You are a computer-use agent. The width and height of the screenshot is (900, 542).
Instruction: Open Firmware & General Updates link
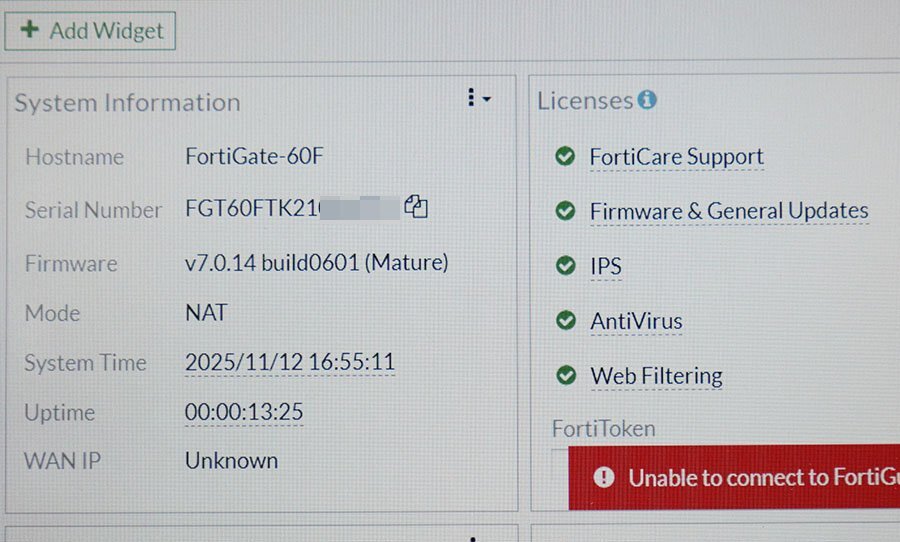pyautogui.click(x=729, y=211)
